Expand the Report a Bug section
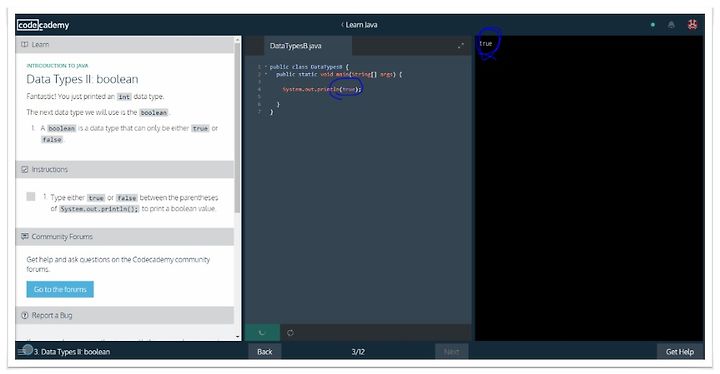 pos(125,315)
